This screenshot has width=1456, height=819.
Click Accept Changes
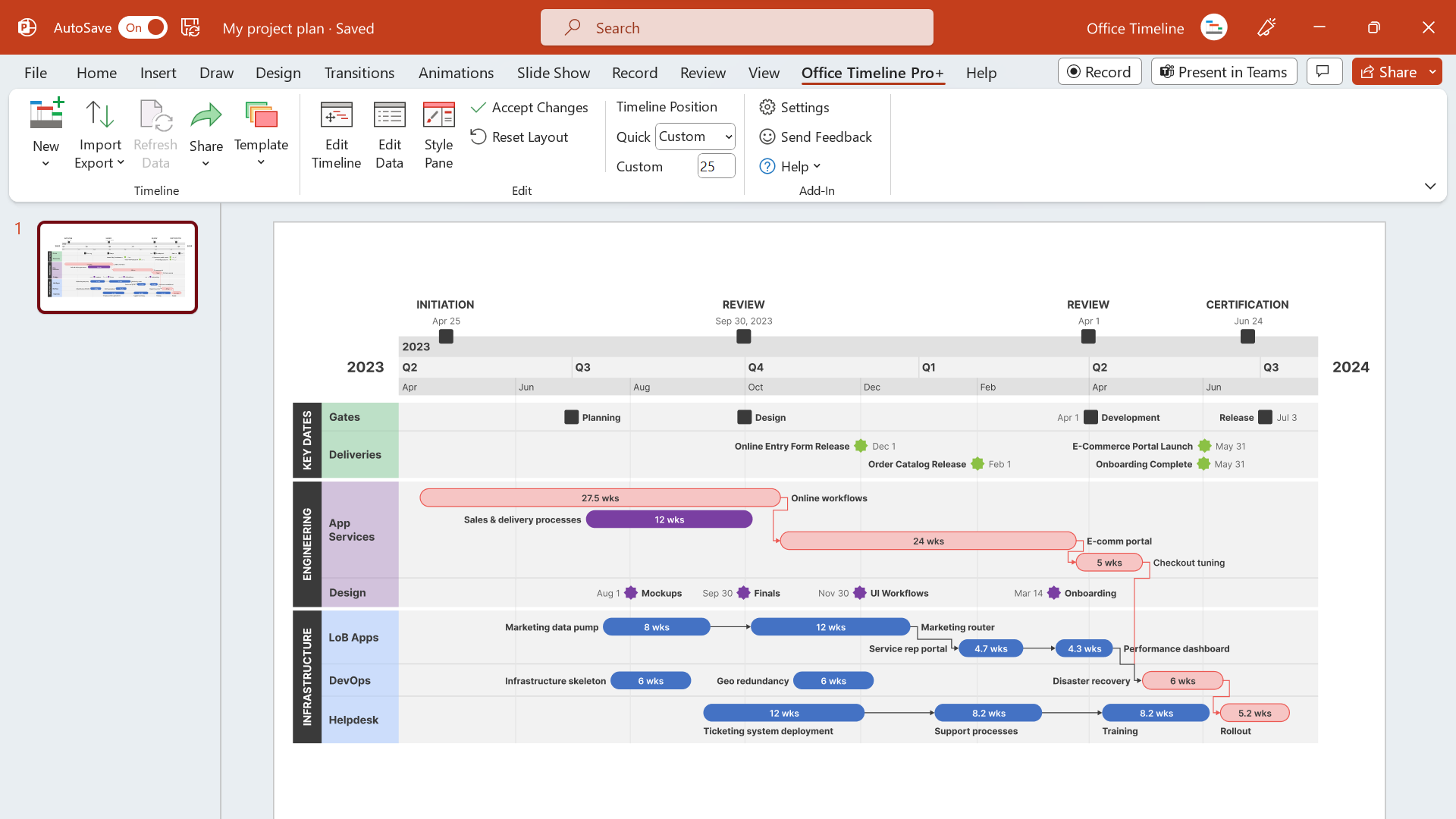pyautogui.click(x=530, y=107)
